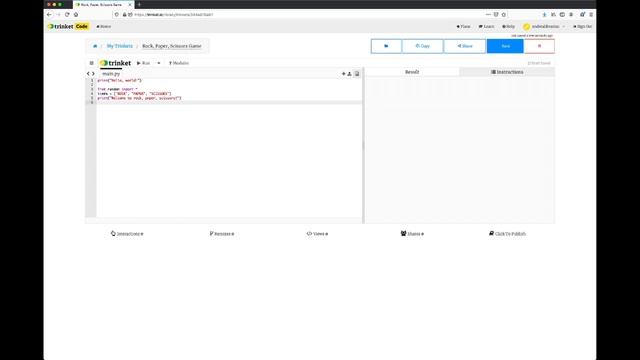
Task: Click the image library icon
Action: click(x=357, y=74)
